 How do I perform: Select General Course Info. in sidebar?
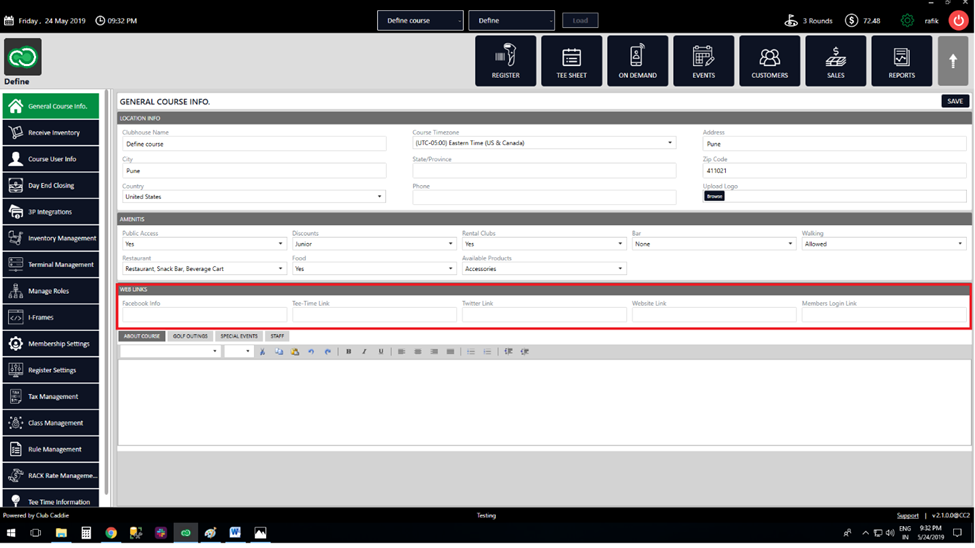(x=51, y=106)
